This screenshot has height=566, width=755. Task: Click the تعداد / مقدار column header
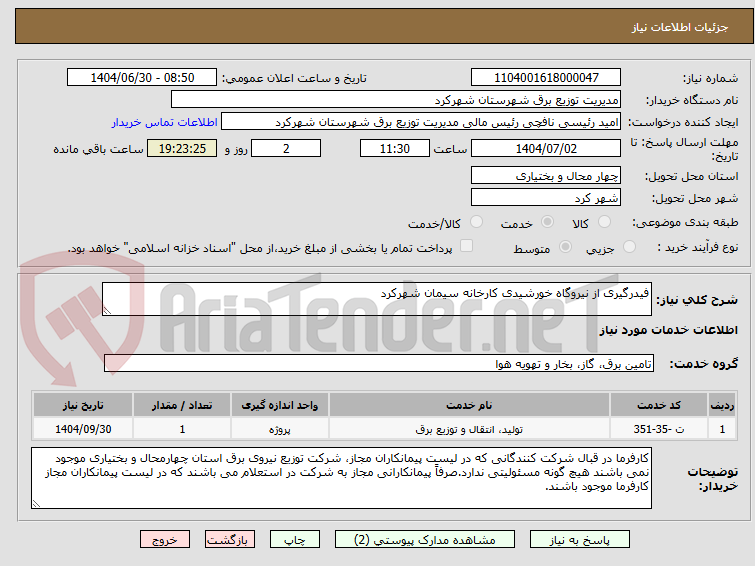182,405
